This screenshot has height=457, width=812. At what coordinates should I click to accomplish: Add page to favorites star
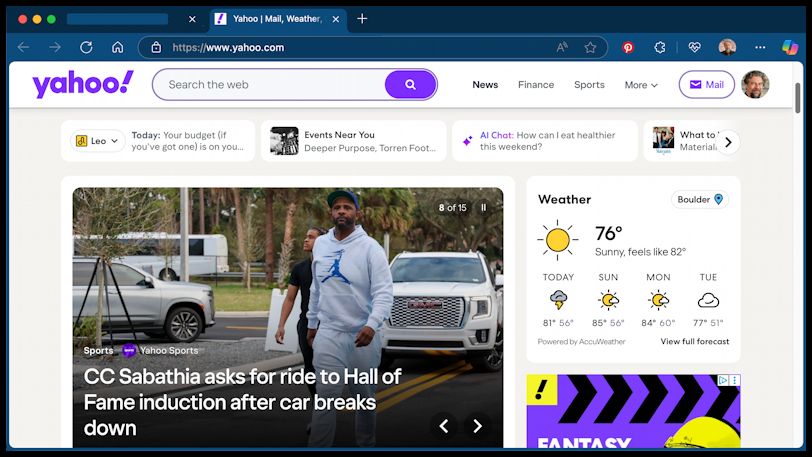click(x=590, y=48)
